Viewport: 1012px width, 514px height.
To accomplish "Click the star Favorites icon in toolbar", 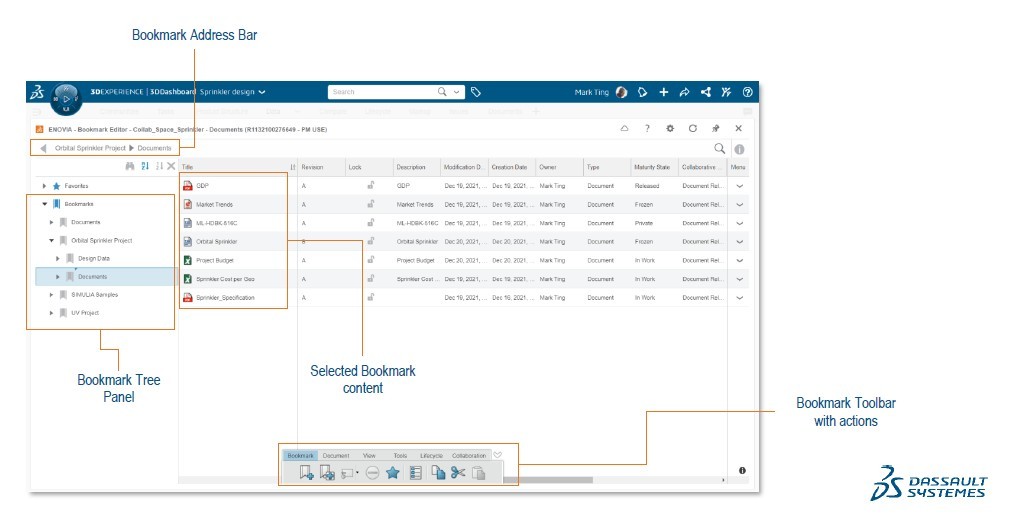I will 393,473.
